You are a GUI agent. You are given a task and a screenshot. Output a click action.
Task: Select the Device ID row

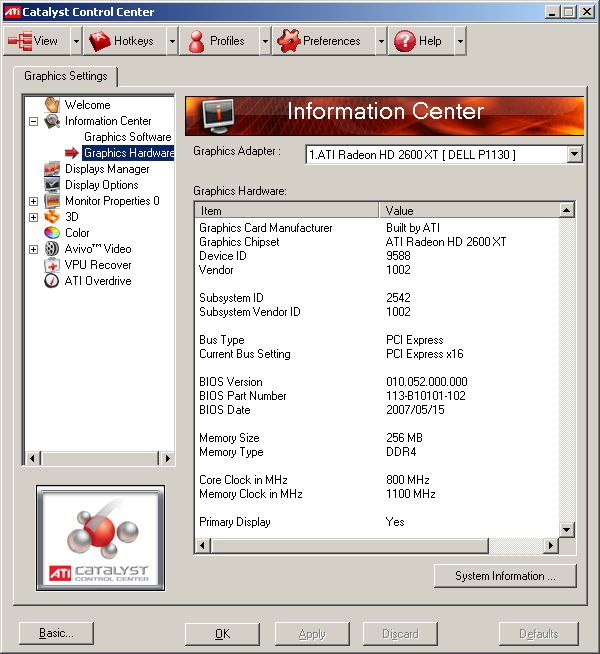377,256
